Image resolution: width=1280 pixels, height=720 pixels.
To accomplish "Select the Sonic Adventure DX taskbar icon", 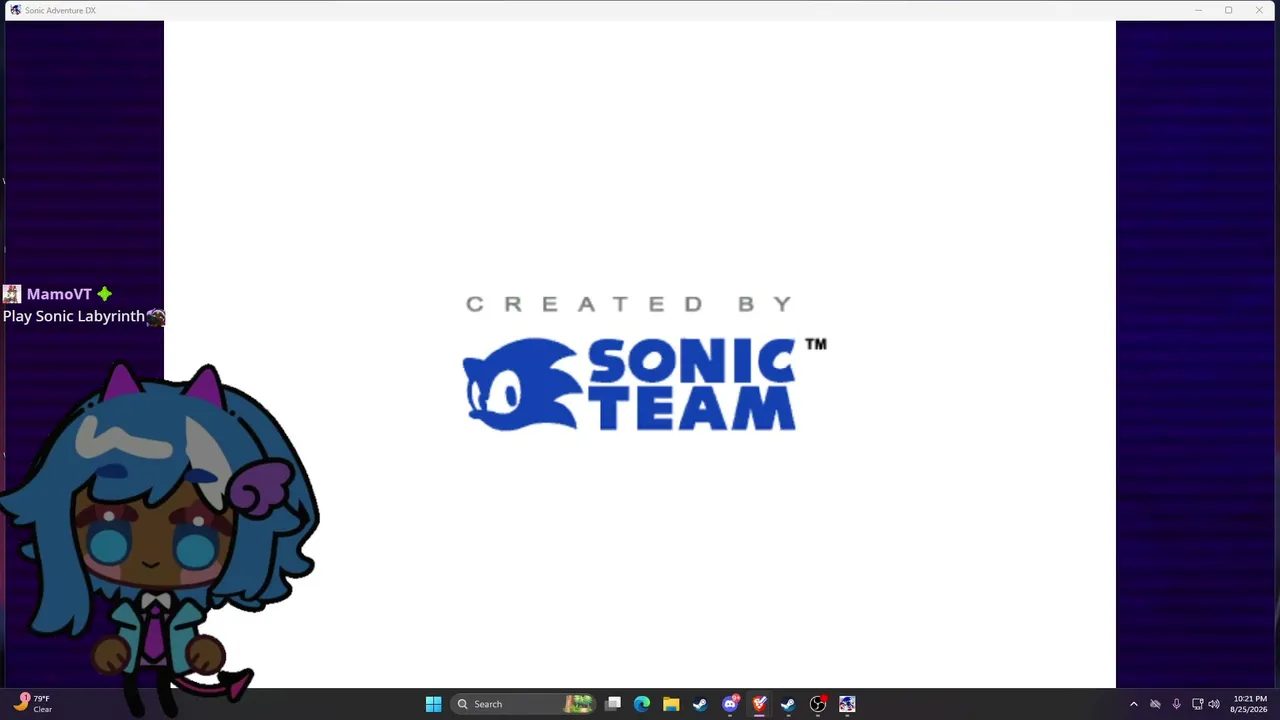I will tap(847, 704).
